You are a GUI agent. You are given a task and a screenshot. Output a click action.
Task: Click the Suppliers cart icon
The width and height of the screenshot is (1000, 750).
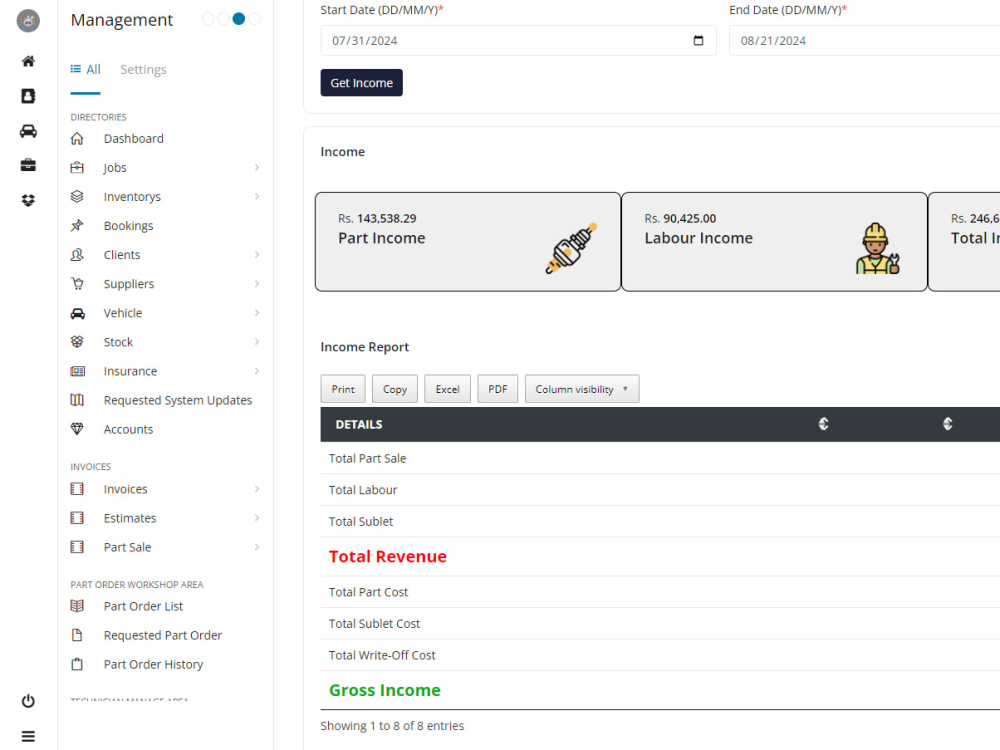click(77, 284)
